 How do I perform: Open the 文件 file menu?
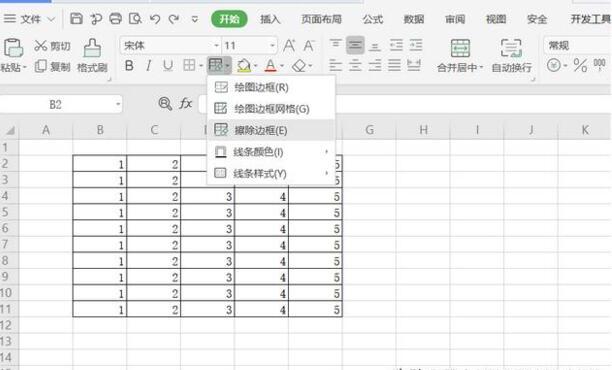pos(30,19)
